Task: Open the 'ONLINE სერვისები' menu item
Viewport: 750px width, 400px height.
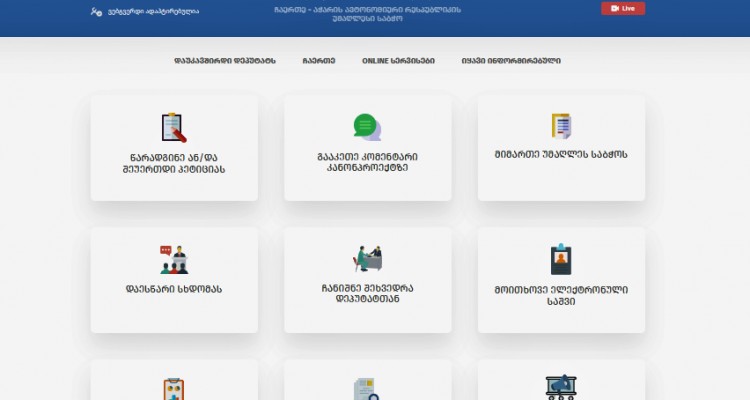Action: coord(398,61)
